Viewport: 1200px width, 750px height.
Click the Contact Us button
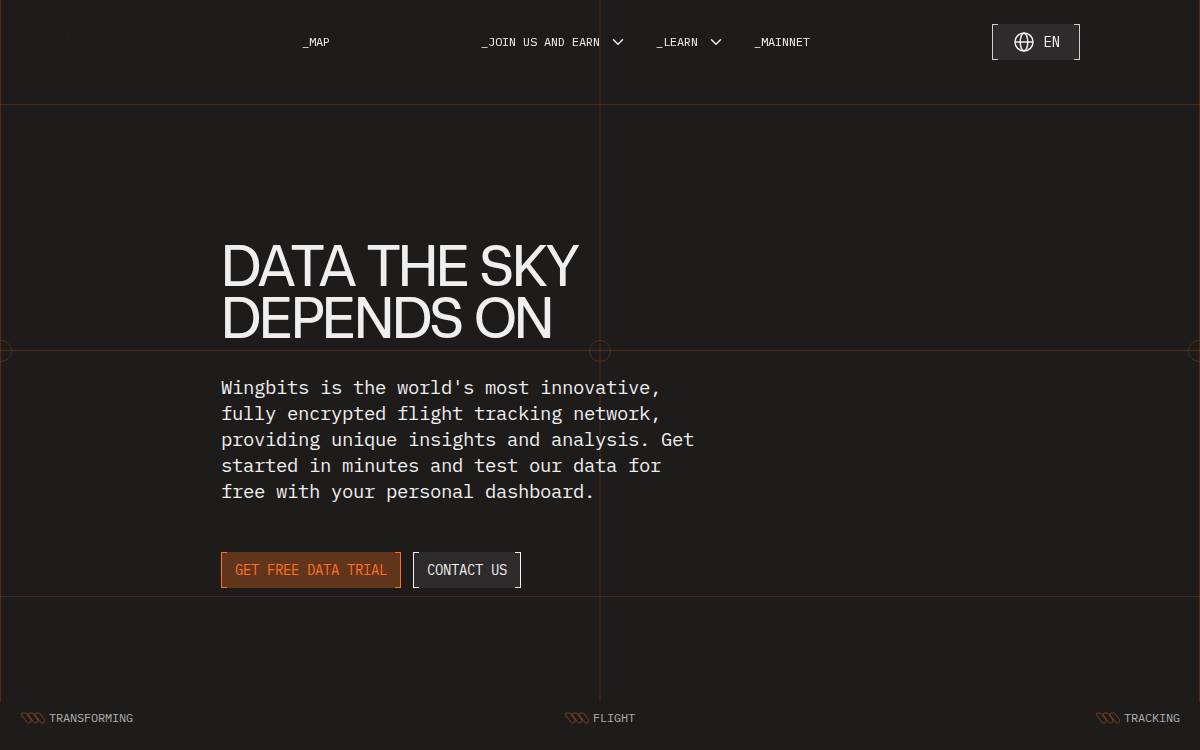pyautogui.click(x=467, y=570)
